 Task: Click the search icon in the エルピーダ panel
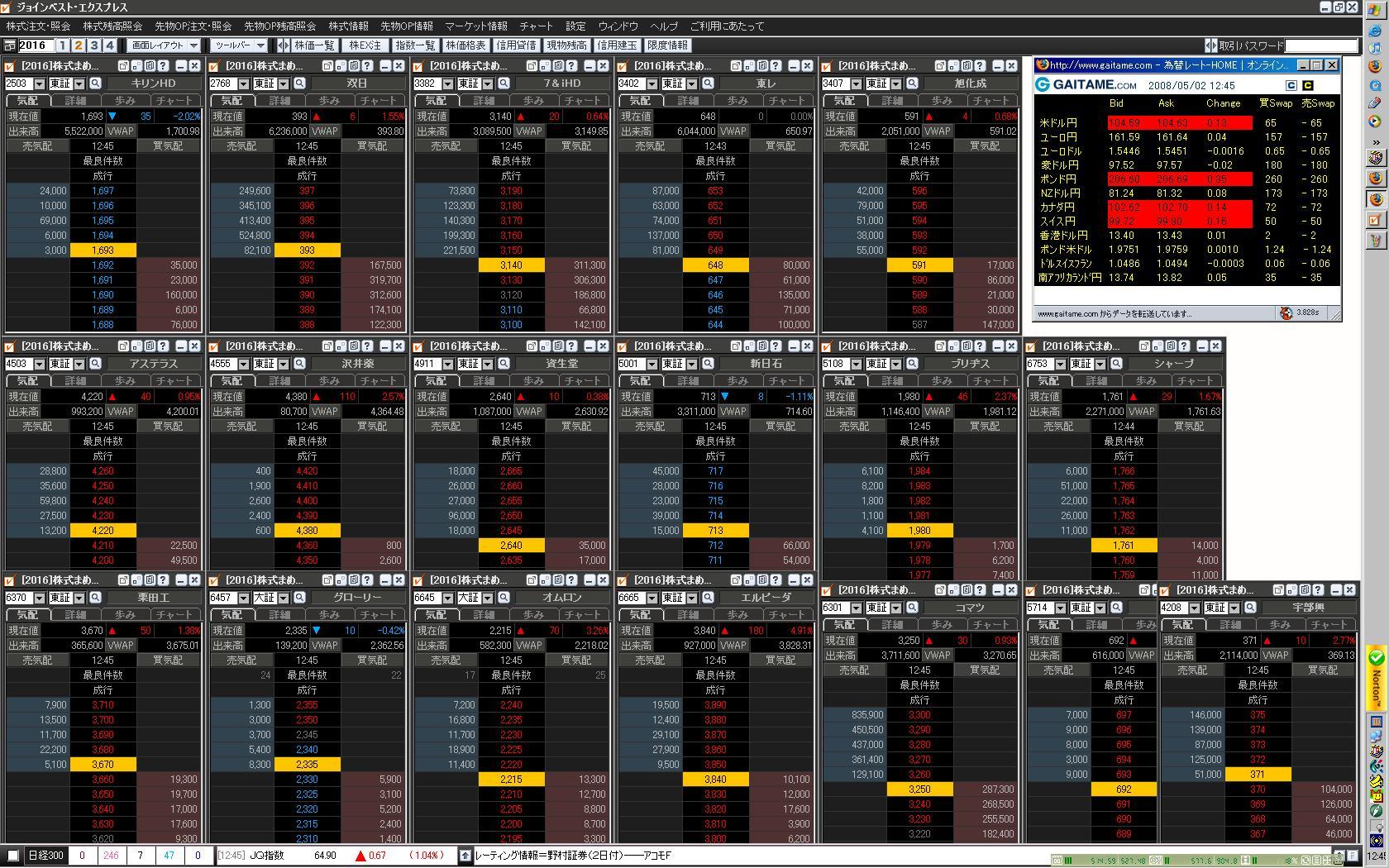coord(708,598)
